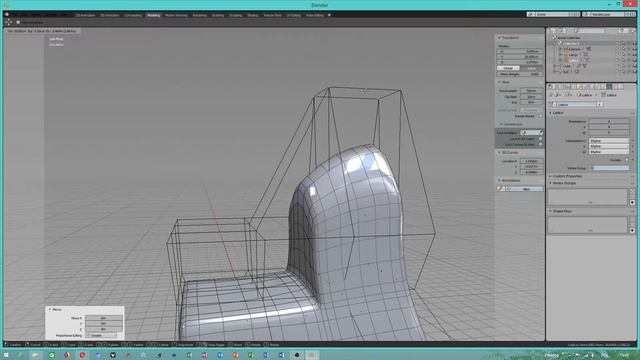
Task: Collapse the Shape Keys panel
Action: (550, 211)
